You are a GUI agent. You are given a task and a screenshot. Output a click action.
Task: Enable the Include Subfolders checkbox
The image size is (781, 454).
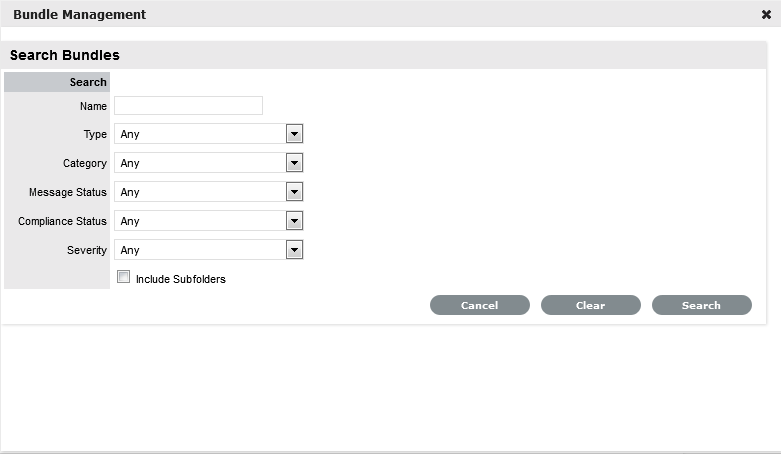(124, 278)
